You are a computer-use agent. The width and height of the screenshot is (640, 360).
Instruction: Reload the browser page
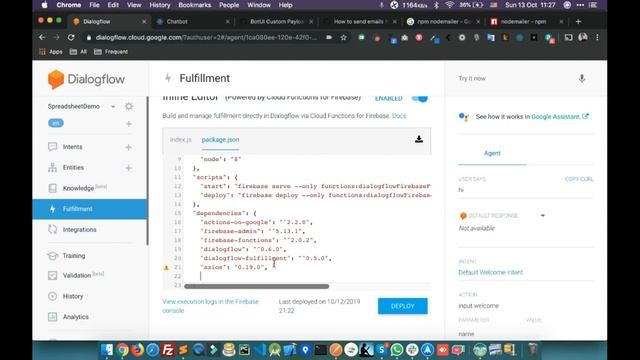pos(71,37)
